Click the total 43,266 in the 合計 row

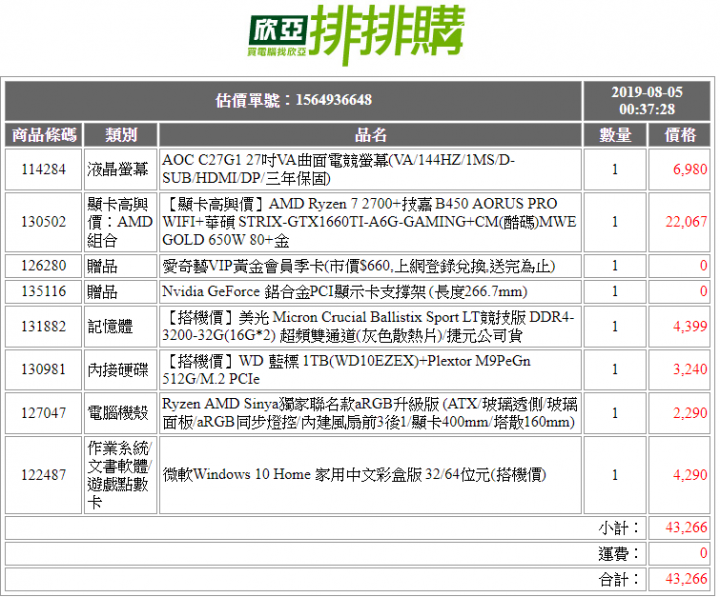686,579
